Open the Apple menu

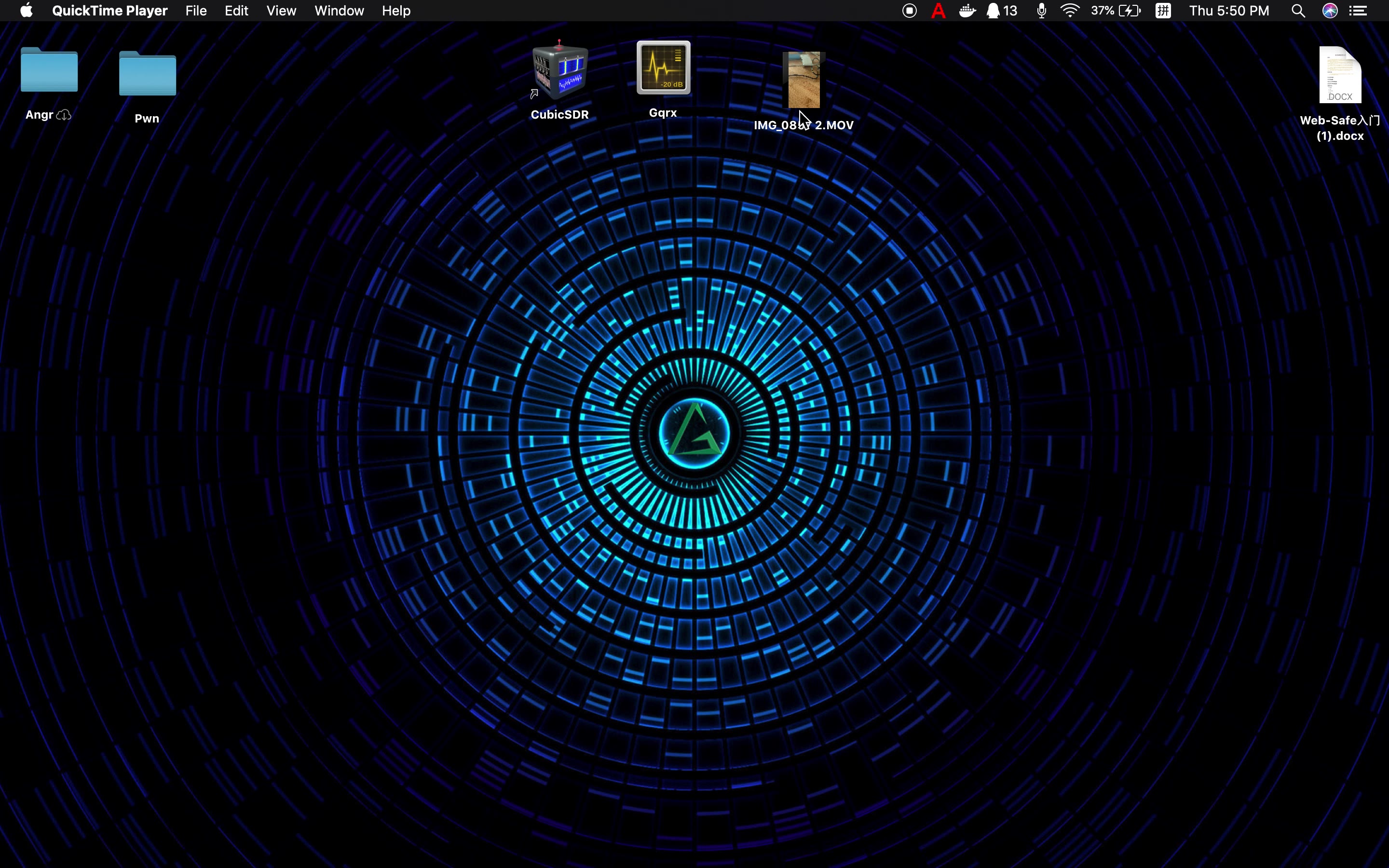pos(27,11)
